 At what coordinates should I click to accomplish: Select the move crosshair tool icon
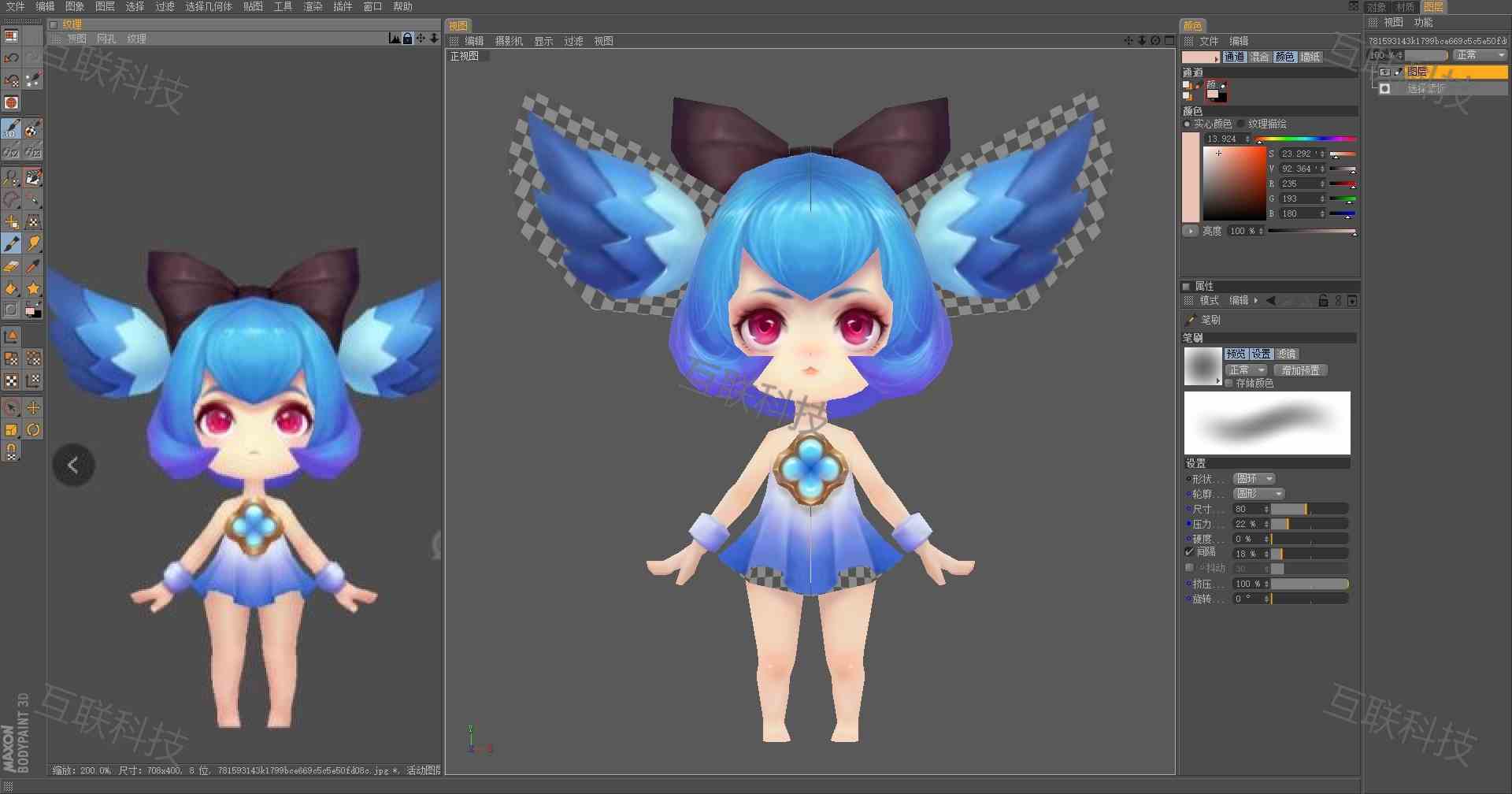[32, 408]
